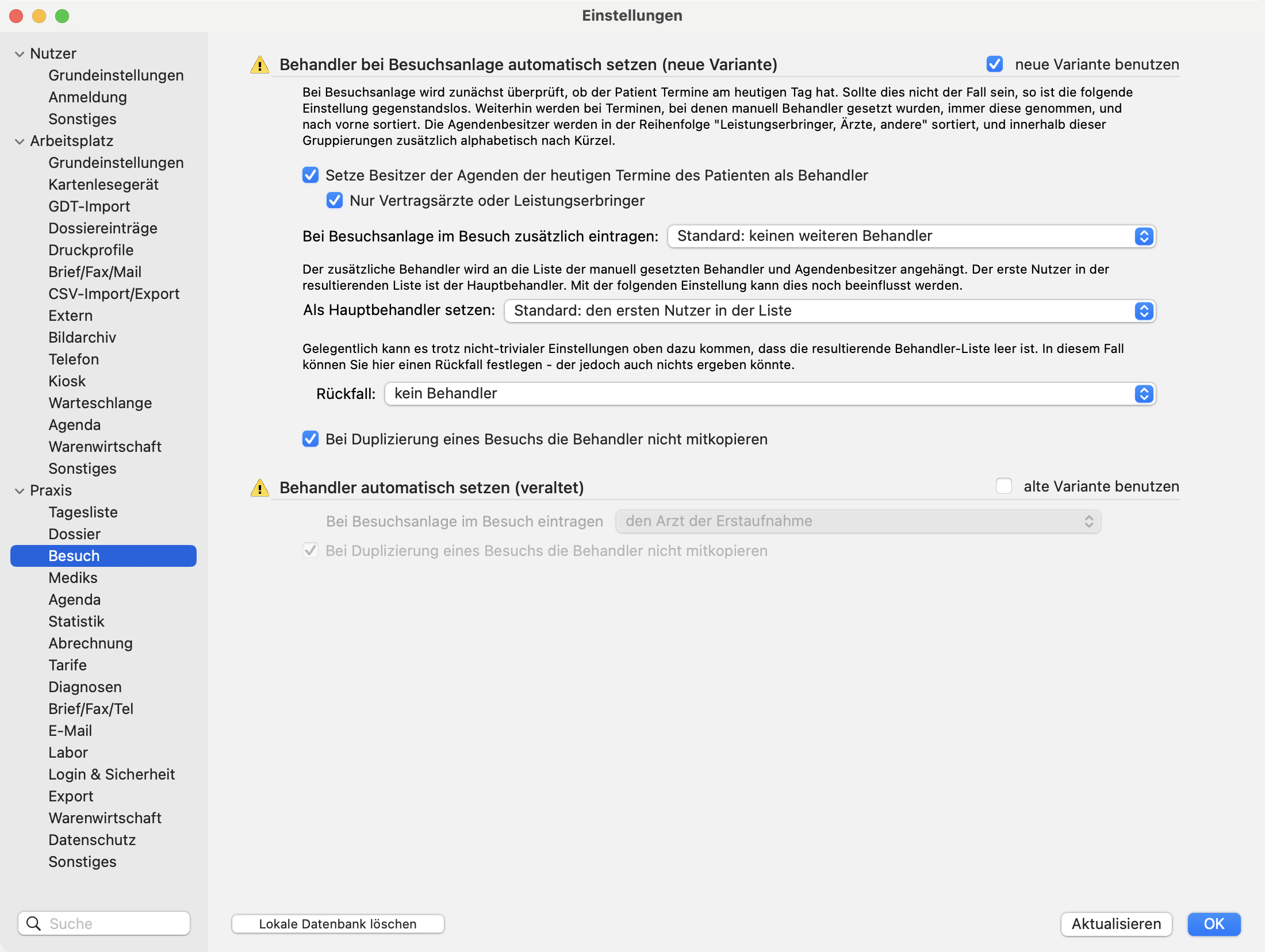Viewport: 1265px width, 952px height.
Task: Select Tarife in the sidebar
Action: click(67, 665)
